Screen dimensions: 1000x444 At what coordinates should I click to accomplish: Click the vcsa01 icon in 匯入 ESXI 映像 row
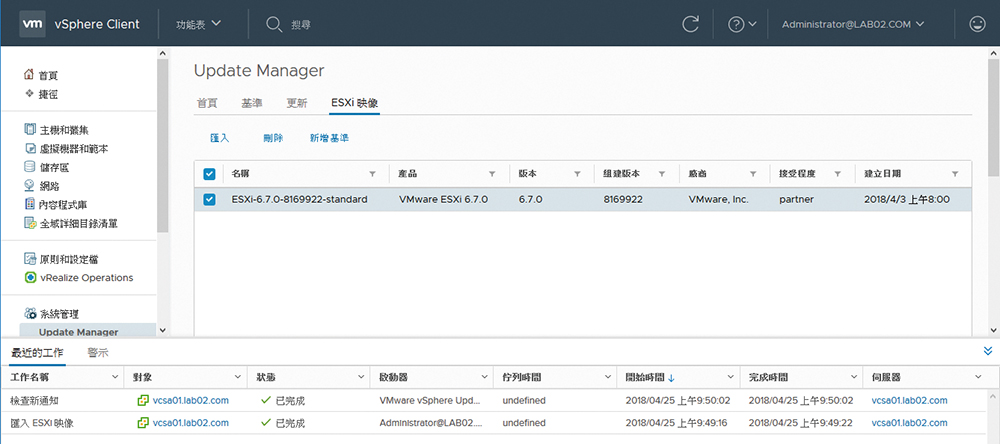coord(143,423)
